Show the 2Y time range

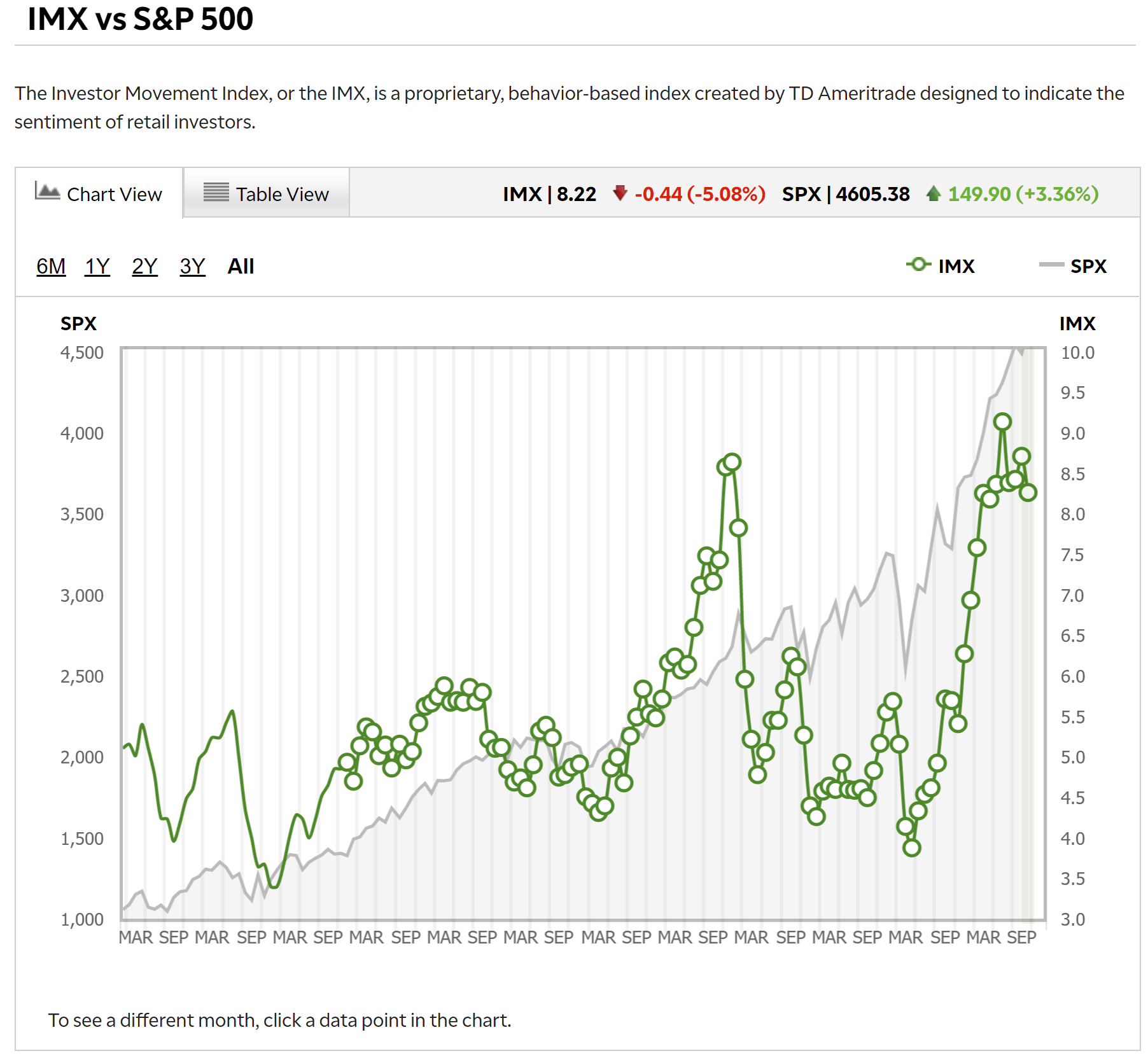click(144, 266)
